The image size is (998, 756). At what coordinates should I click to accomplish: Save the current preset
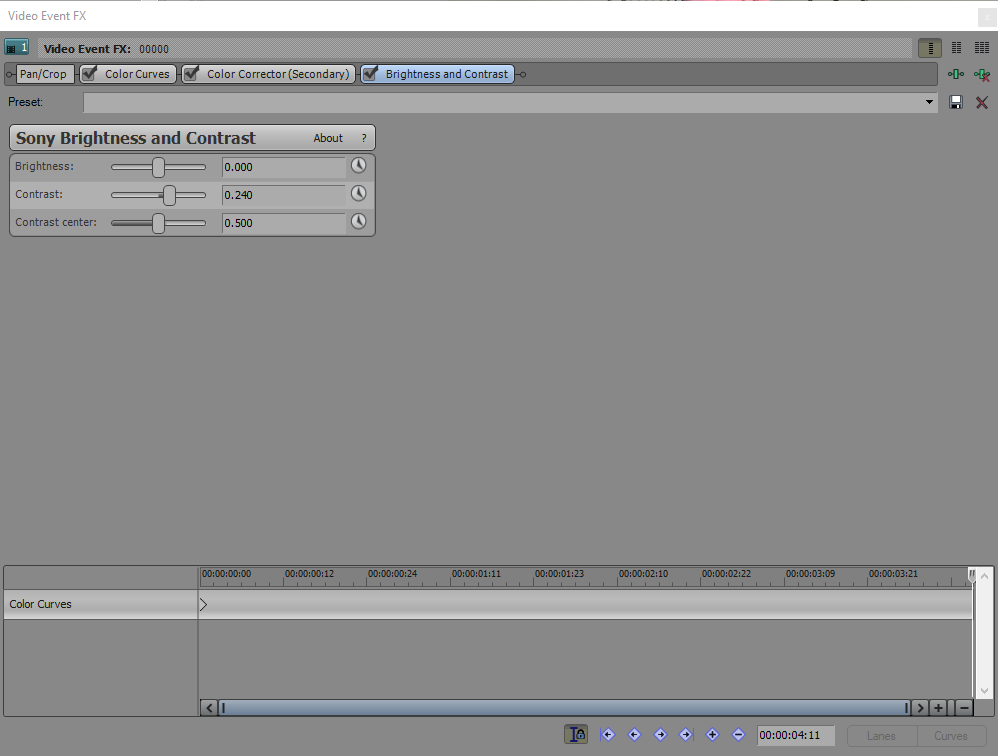(x=955, y=102)
